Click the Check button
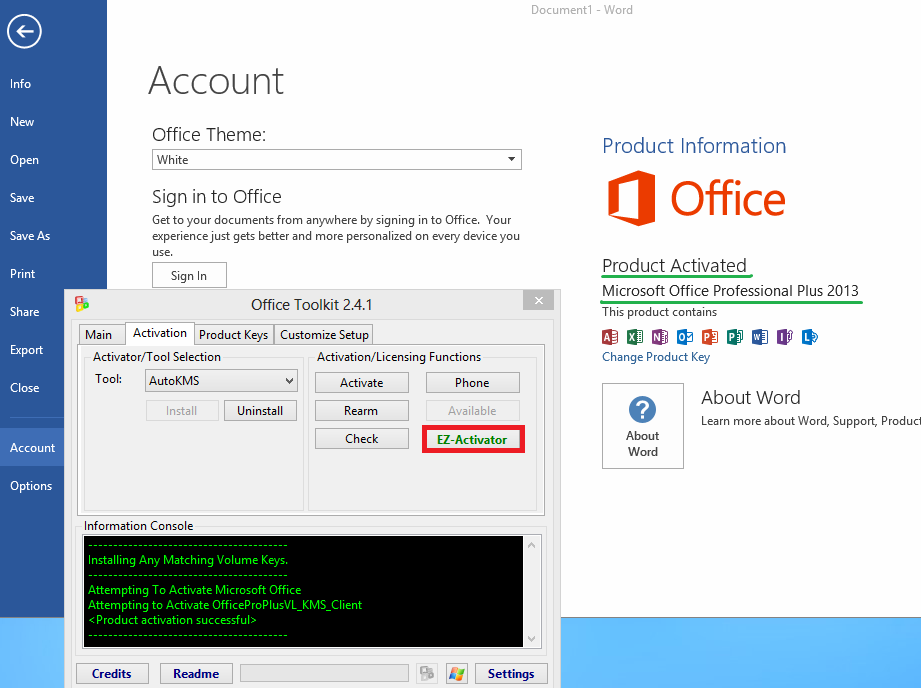The image size is (921, 688). coord(362,439)
